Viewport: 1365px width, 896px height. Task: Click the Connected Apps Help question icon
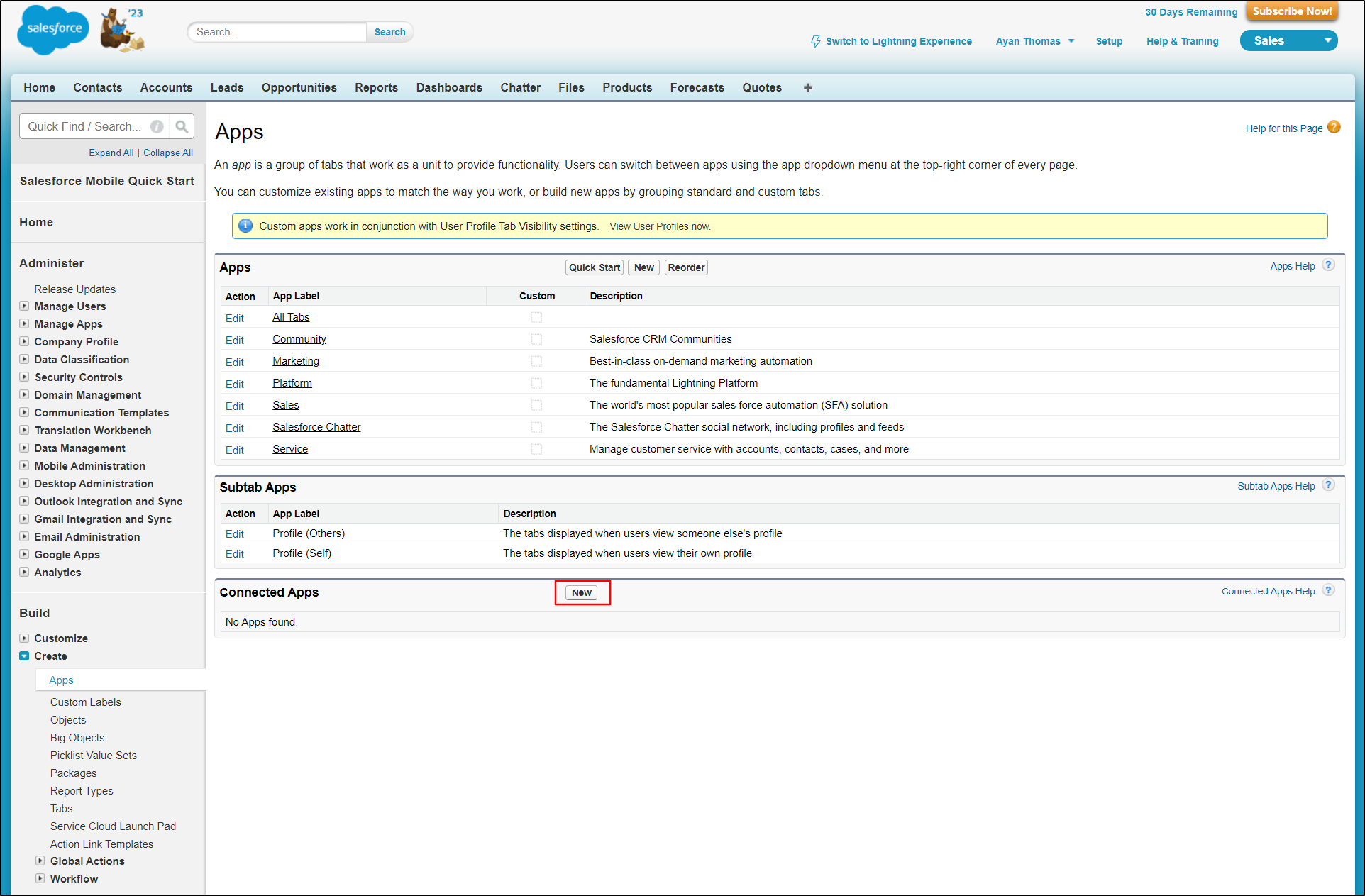(1328, 590)
